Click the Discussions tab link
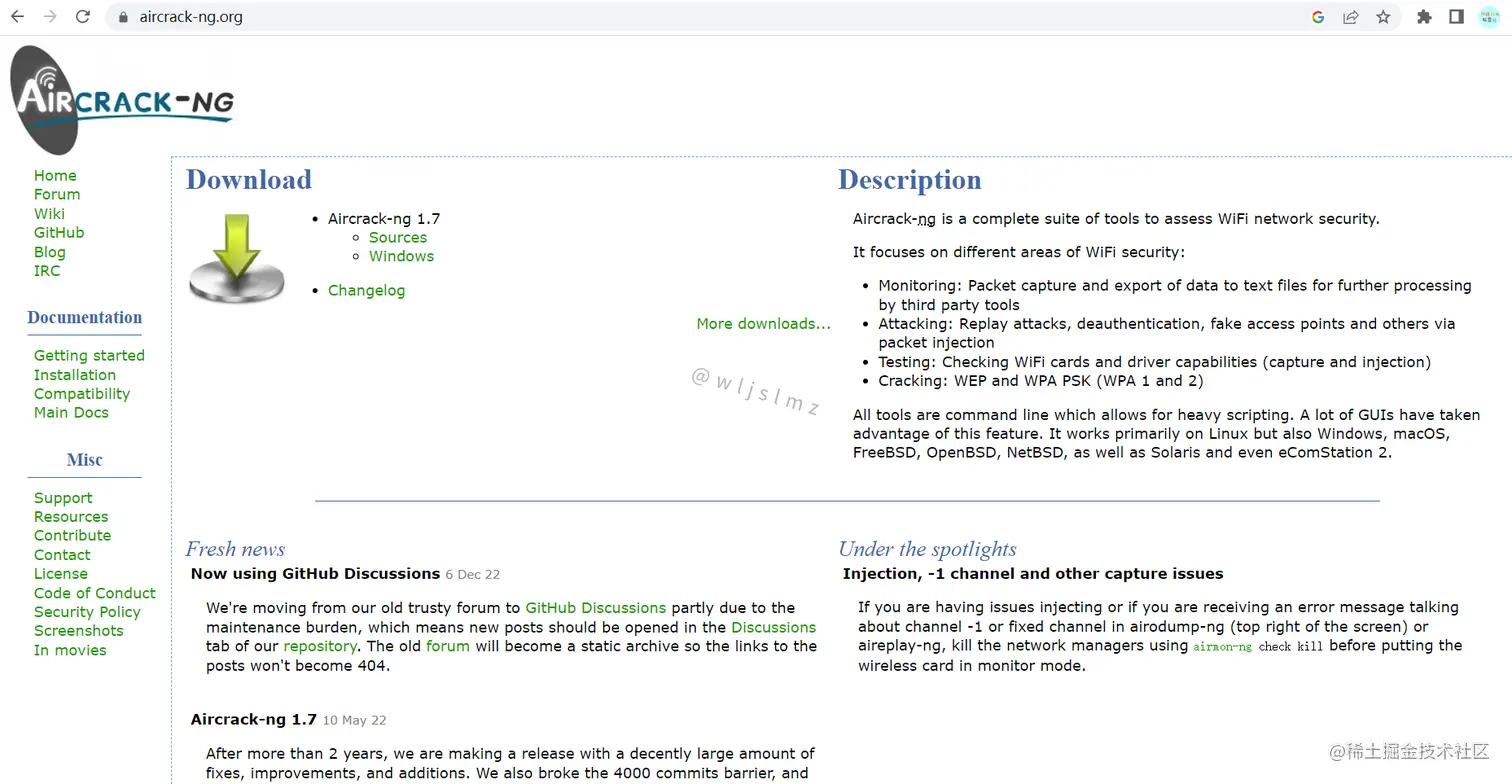1512x784 pixels. (773, 627)
